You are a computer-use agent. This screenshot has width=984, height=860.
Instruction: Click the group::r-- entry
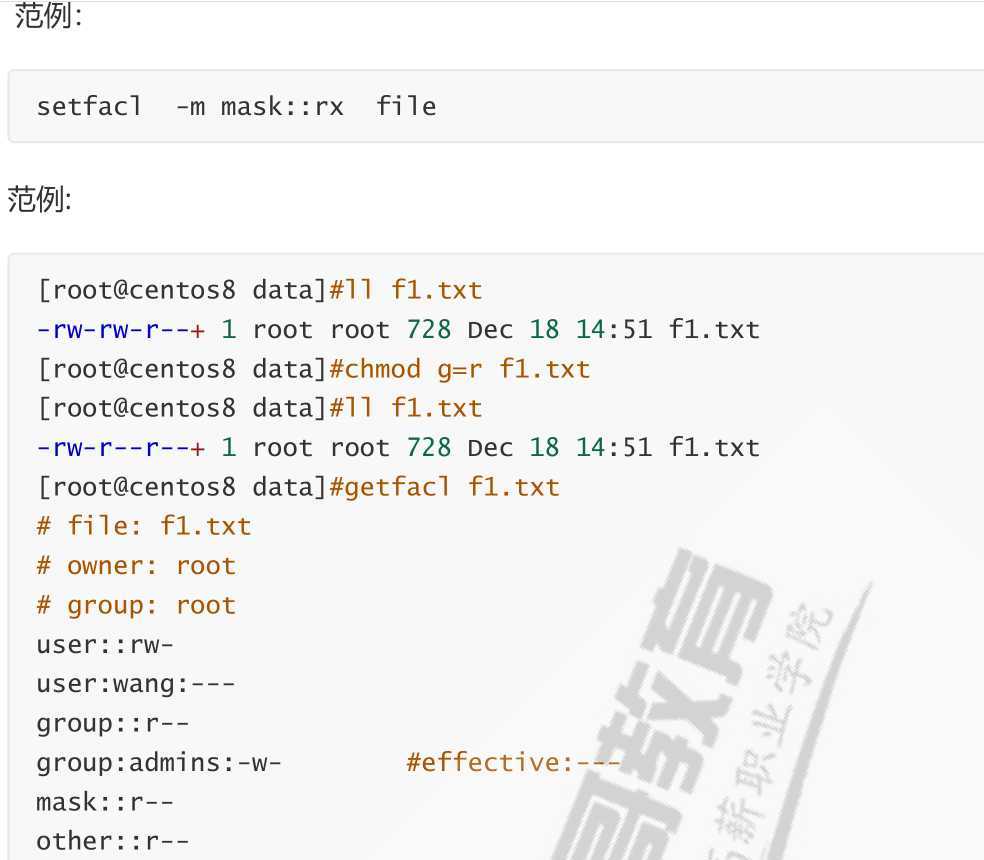(113, 723)
